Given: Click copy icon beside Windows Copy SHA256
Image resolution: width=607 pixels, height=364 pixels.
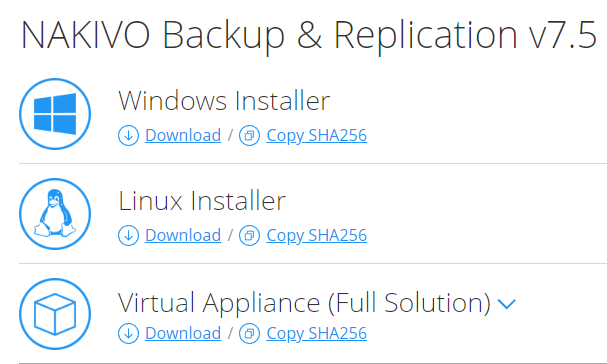Looking at the screenshot, I should pyautogui.click(x=249, y=136).
